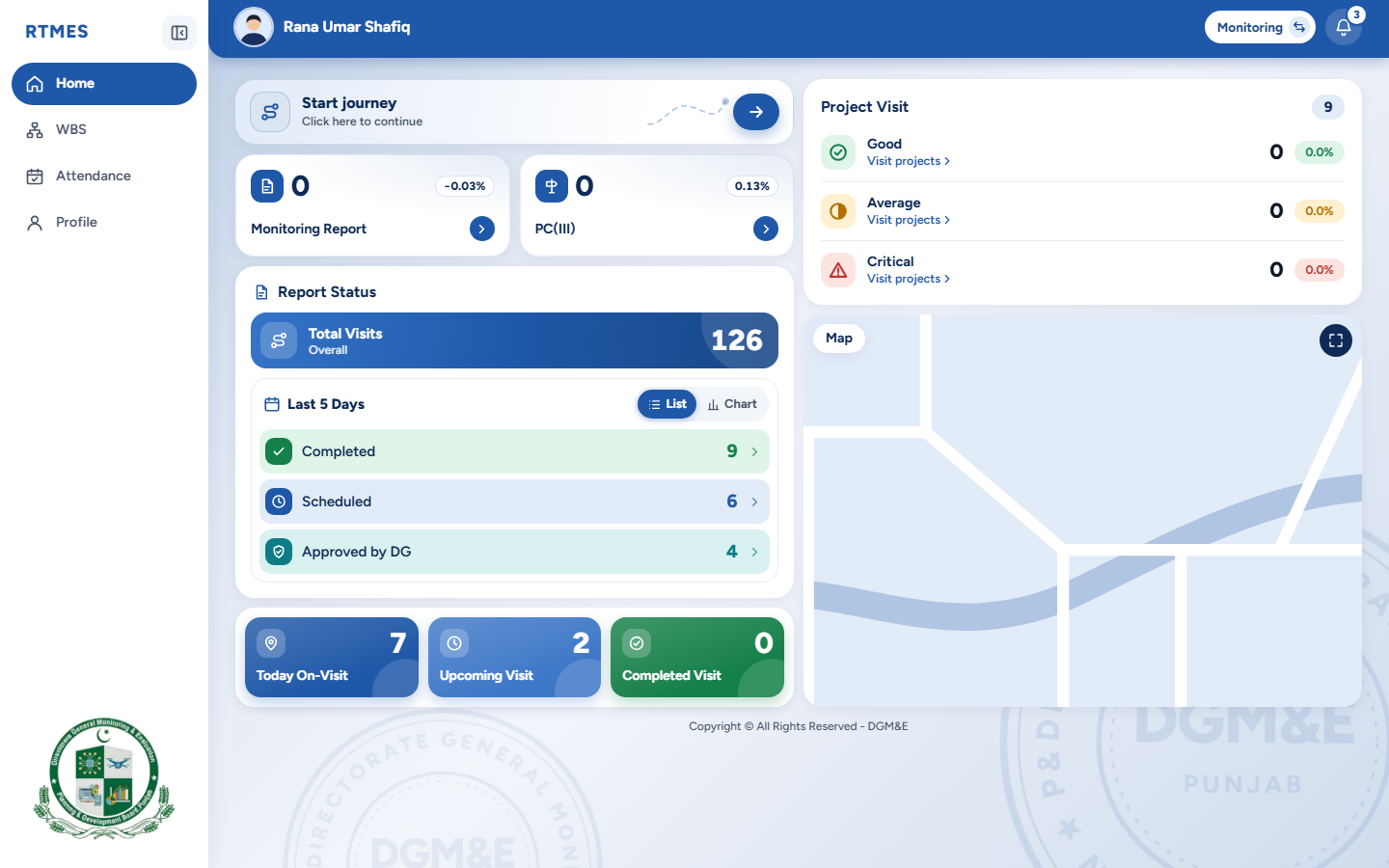
Task: Click the user avatar picture
Action: (x=254, y=27)
